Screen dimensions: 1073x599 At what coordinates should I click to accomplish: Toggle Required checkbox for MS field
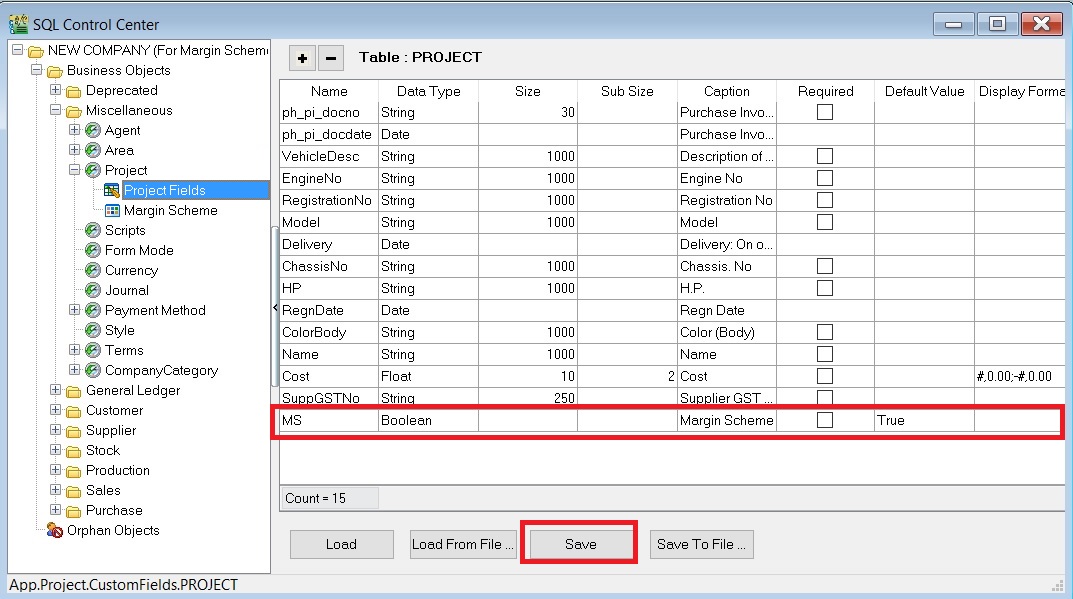[x=825, y=420]
